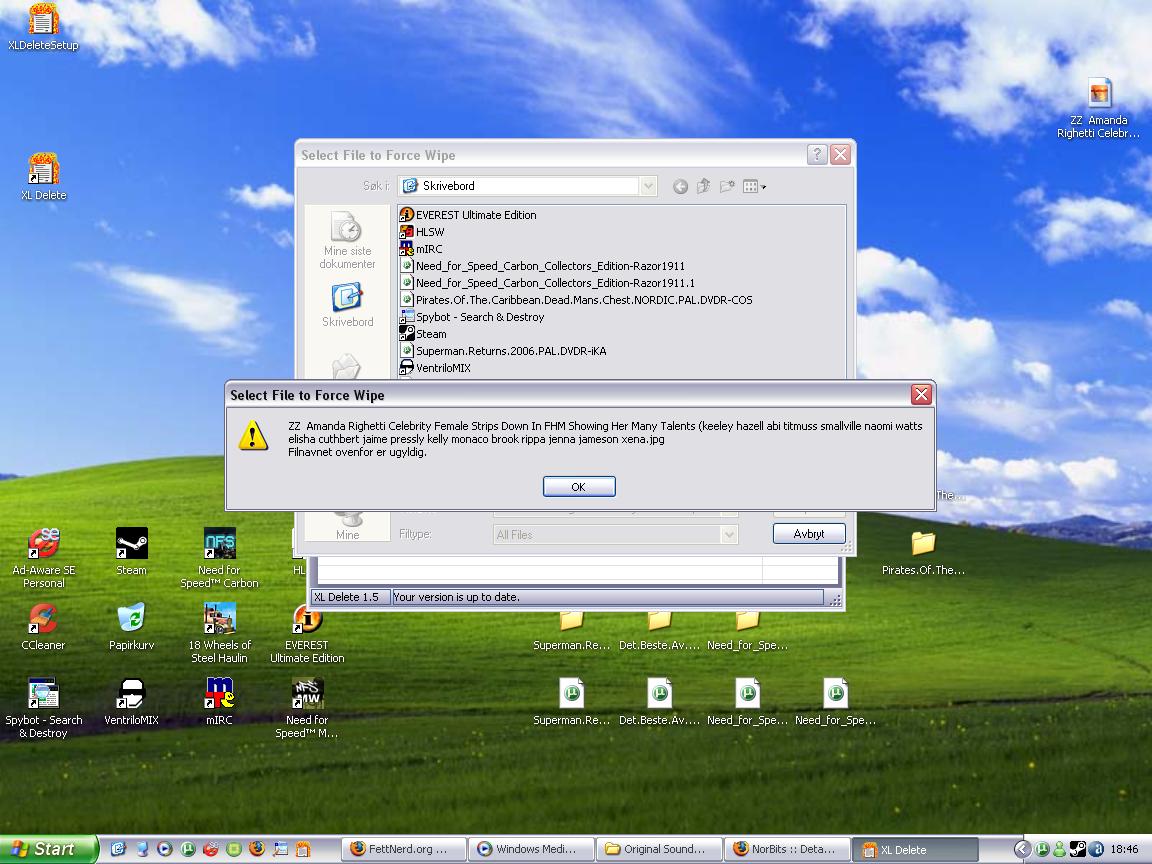Viewport: 1152px width, 864px height.
Task: Open the Views menu icon in file dialog
Action: 754,187
